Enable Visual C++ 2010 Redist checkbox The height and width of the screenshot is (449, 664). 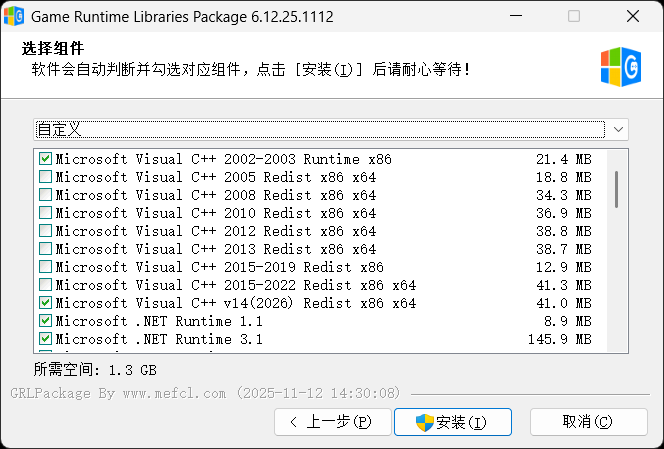point(45,213)
